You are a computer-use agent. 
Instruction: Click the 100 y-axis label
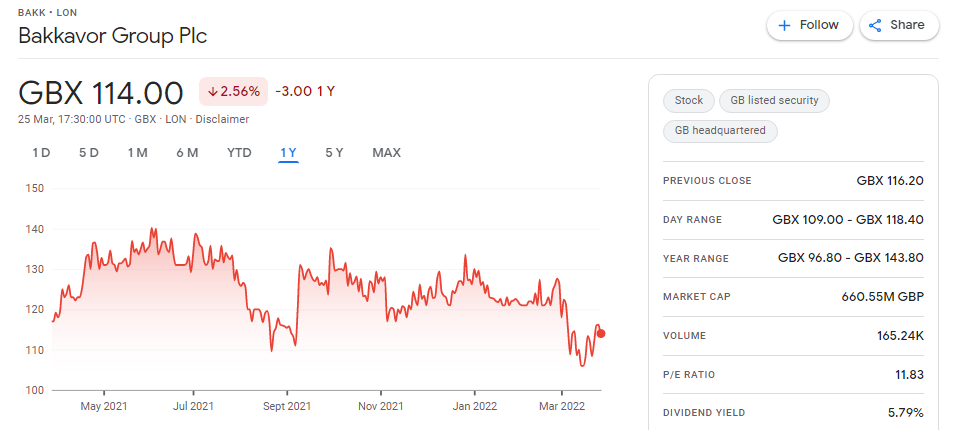tap(37, 390)
